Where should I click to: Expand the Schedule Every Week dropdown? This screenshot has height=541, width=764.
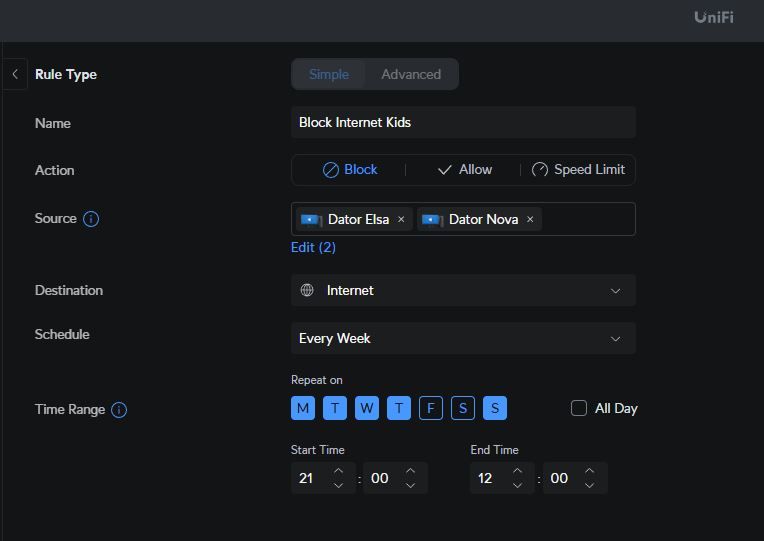[x=463, y=338]
